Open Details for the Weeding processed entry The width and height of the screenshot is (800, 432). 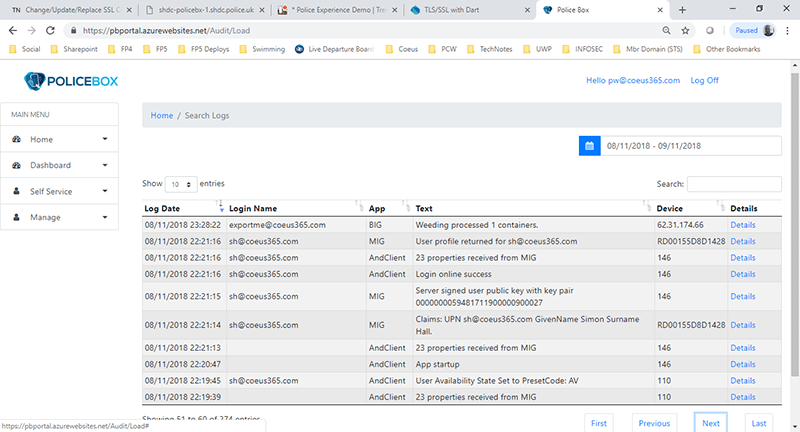743,225
